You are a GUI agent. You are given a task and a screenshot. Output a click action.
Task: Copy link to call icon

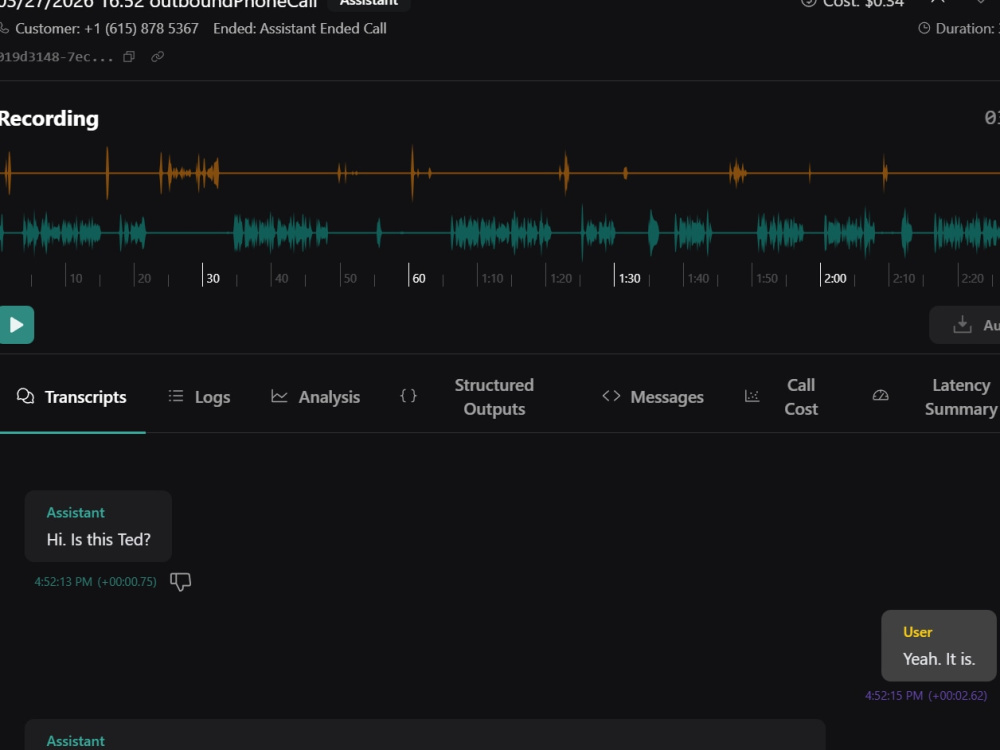(158, 57)
